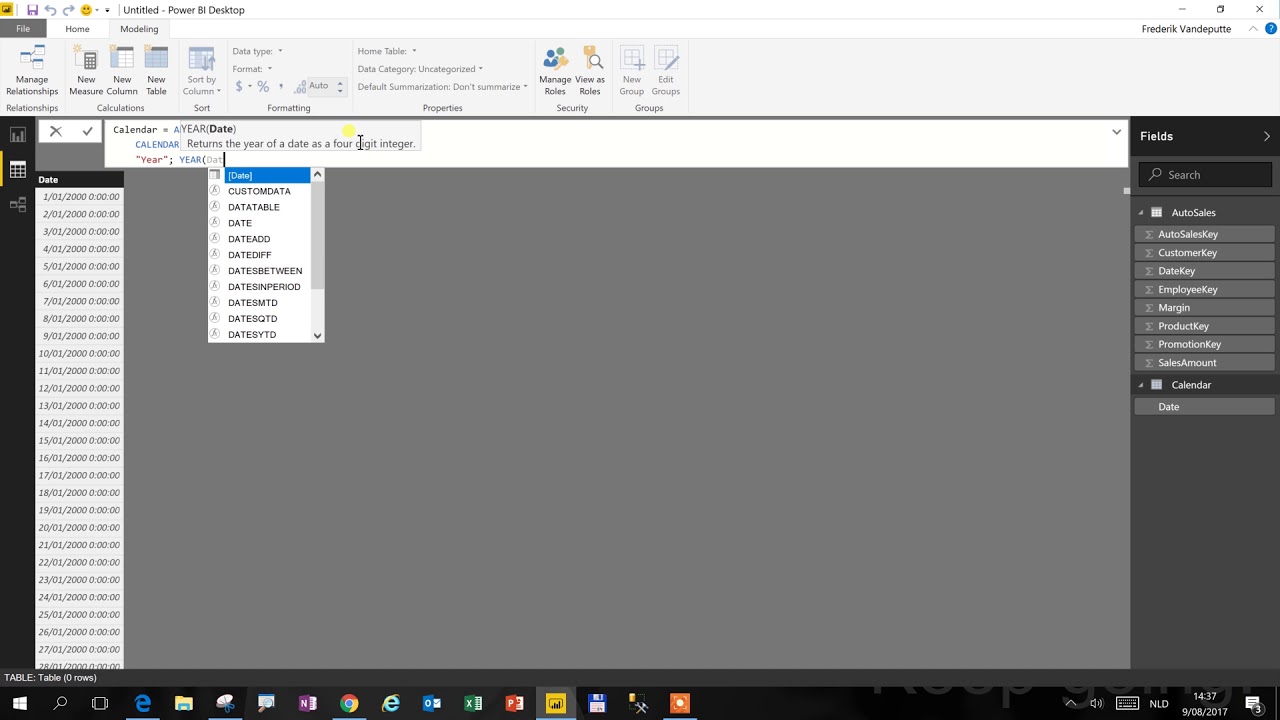Click the smiley feedback icon
This screenshot has height=720, width=1280.
pos(86,10)
